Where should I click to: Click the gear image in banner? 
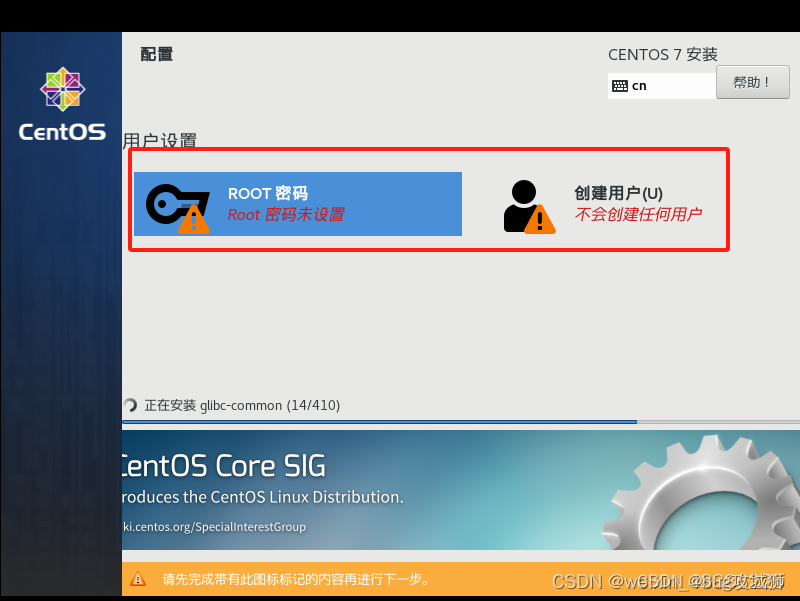coord(702,492)
